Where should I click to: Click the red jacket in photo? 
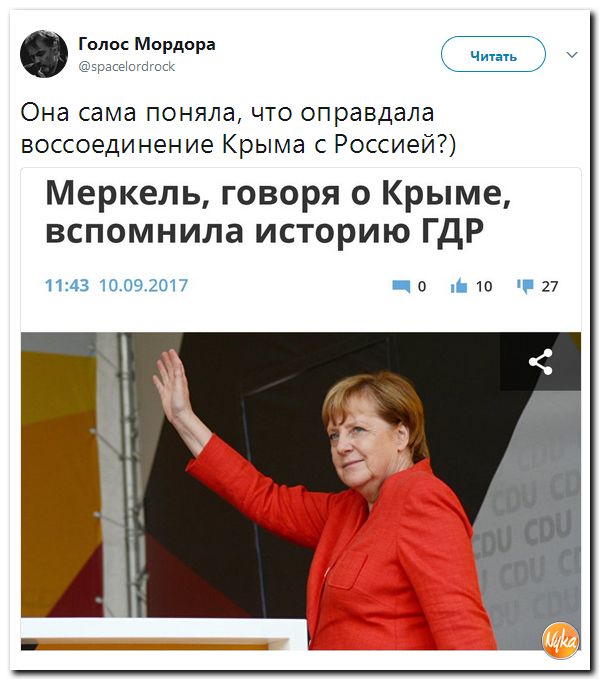pos(369,552)
